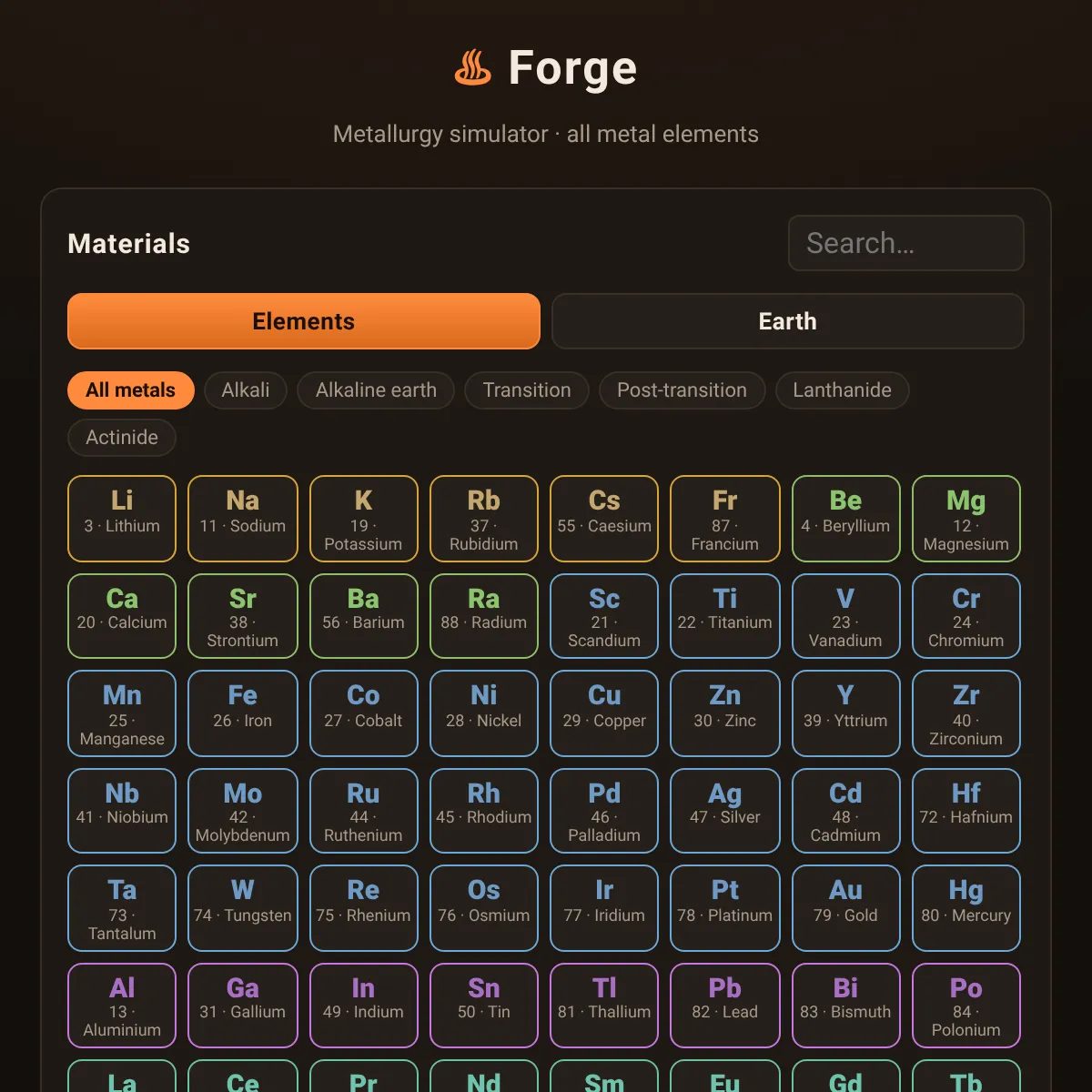Pick the Calcium element tile
1092x1092 pixels.
[x=122, y=616]
